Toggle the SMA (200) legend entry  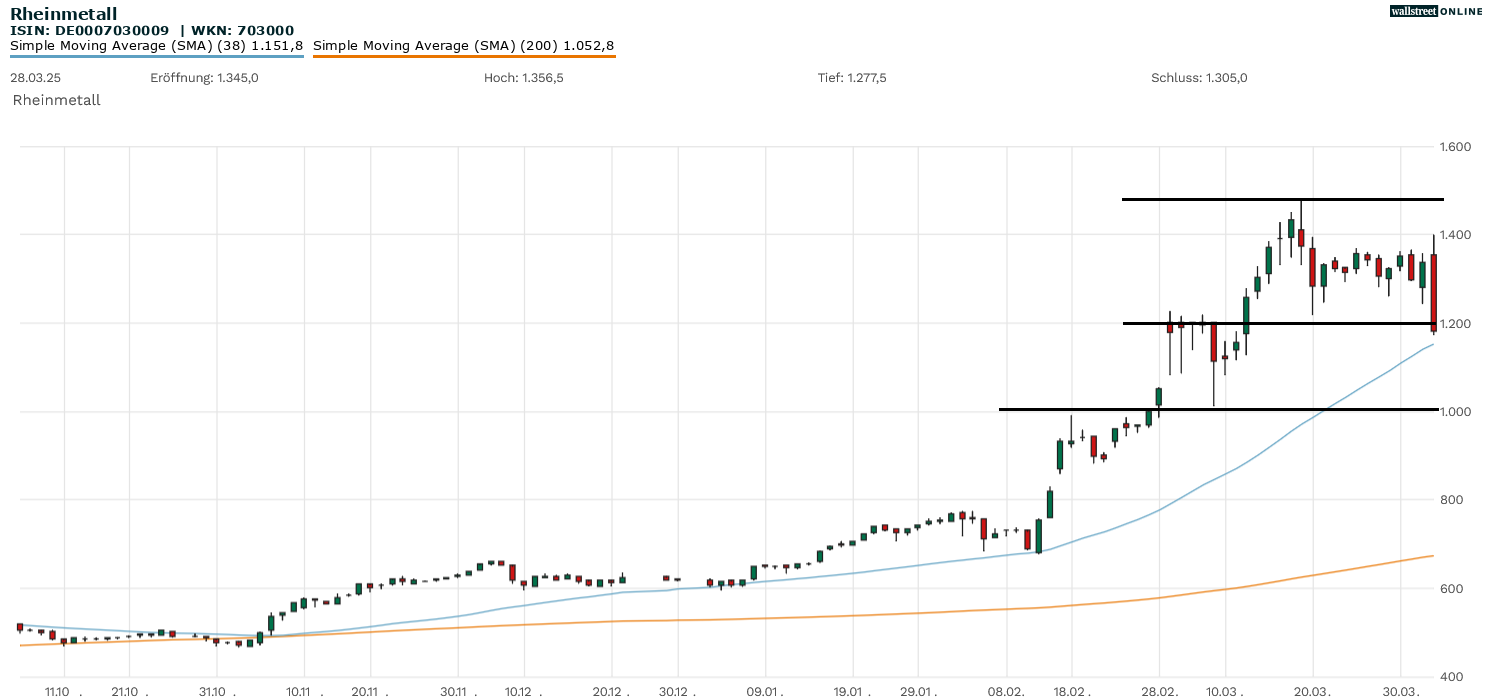pyautogui.click(x=463, y=45)
